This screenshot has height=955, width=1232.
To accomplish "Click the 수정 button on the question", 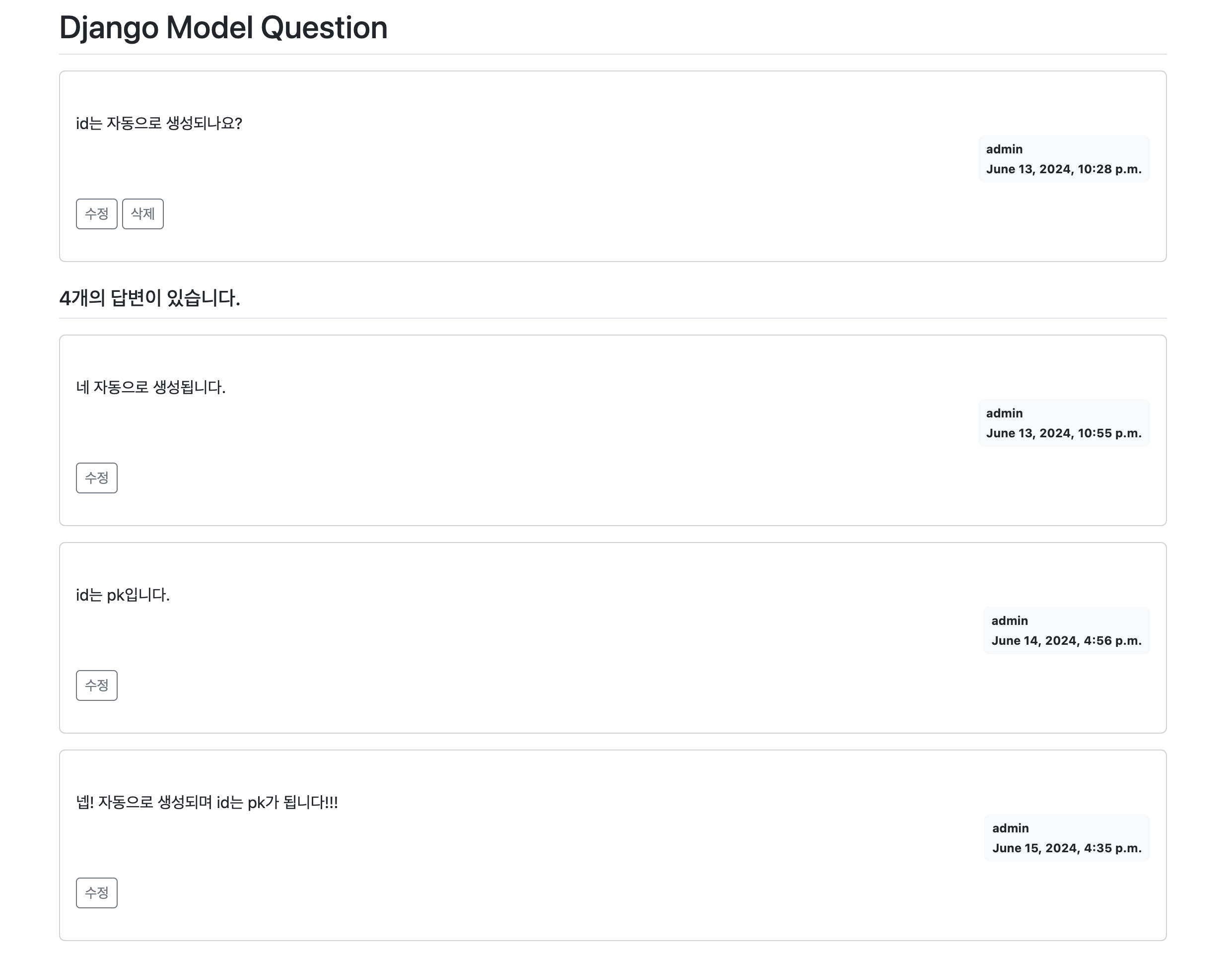I will coord(96,214).
